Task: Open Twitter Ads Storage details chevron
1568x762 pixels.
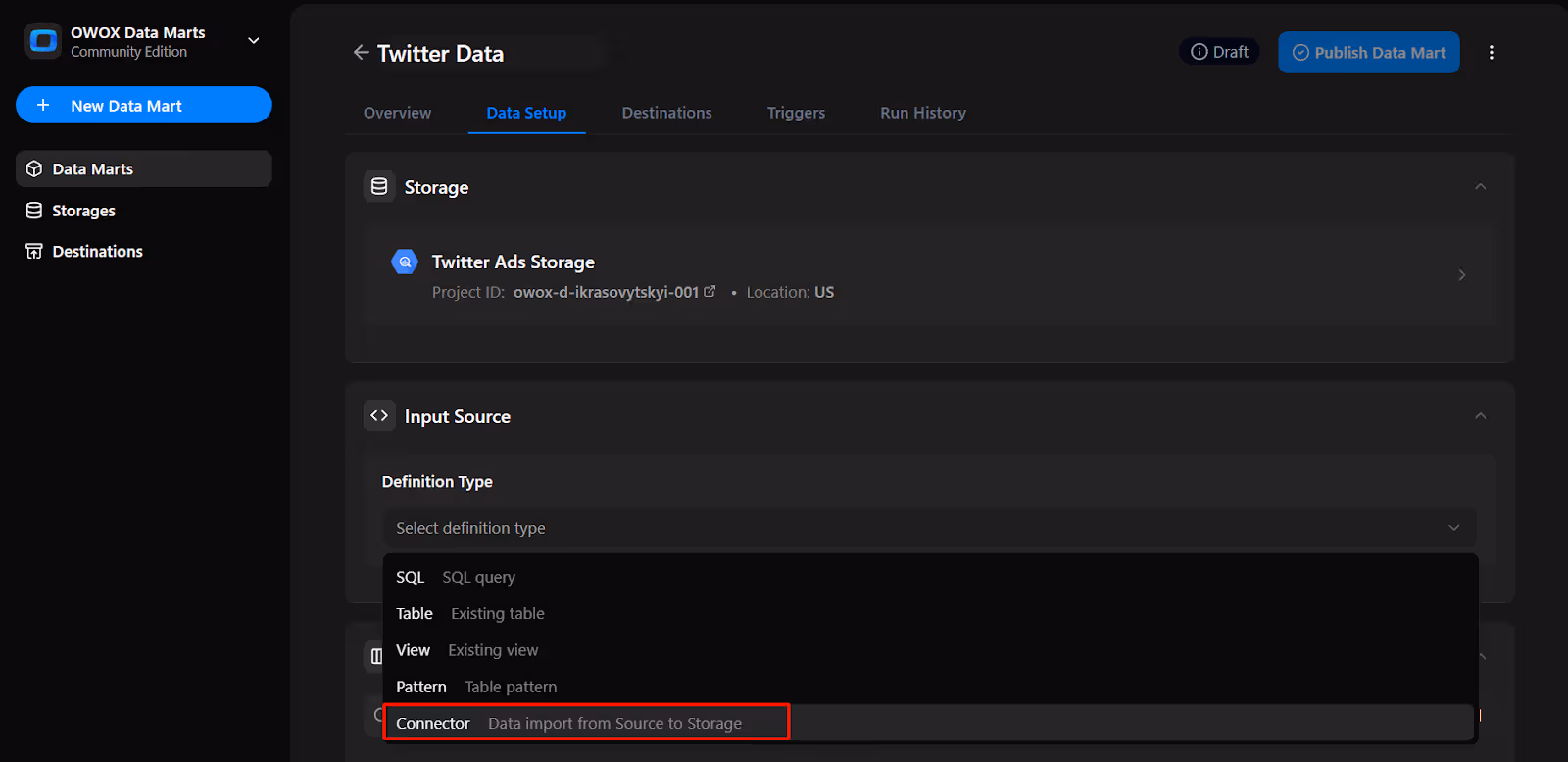Action: [x=1462, y=275]
